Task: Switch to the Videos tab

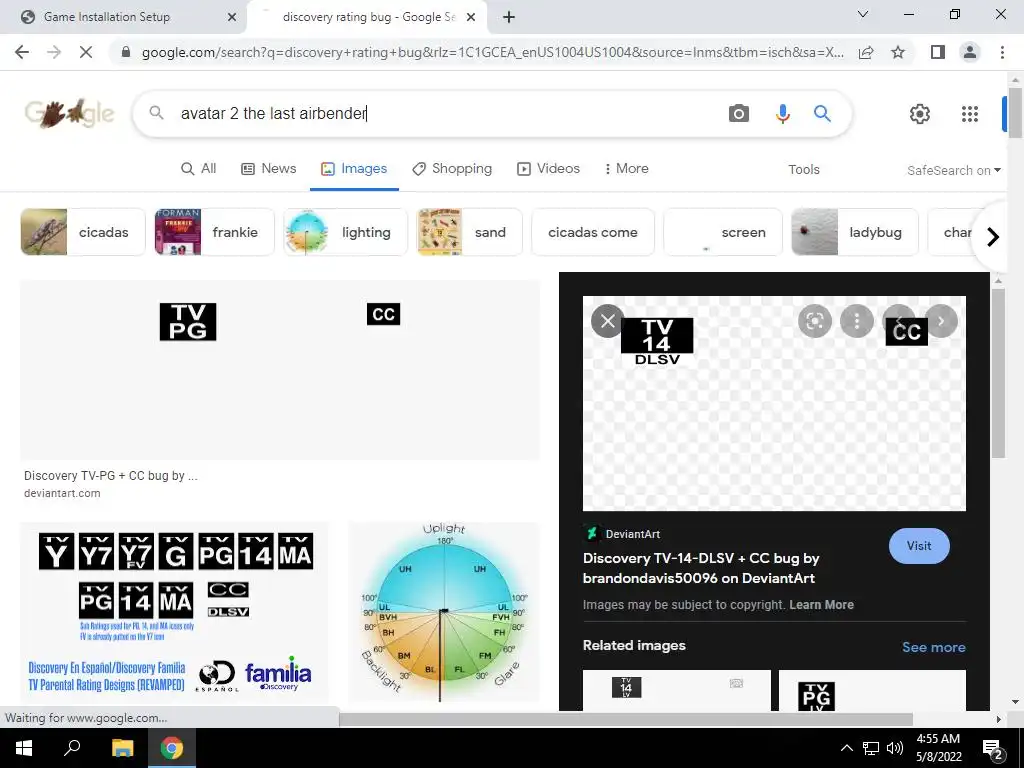Action: pyautogui.click(x=549, y=168)
